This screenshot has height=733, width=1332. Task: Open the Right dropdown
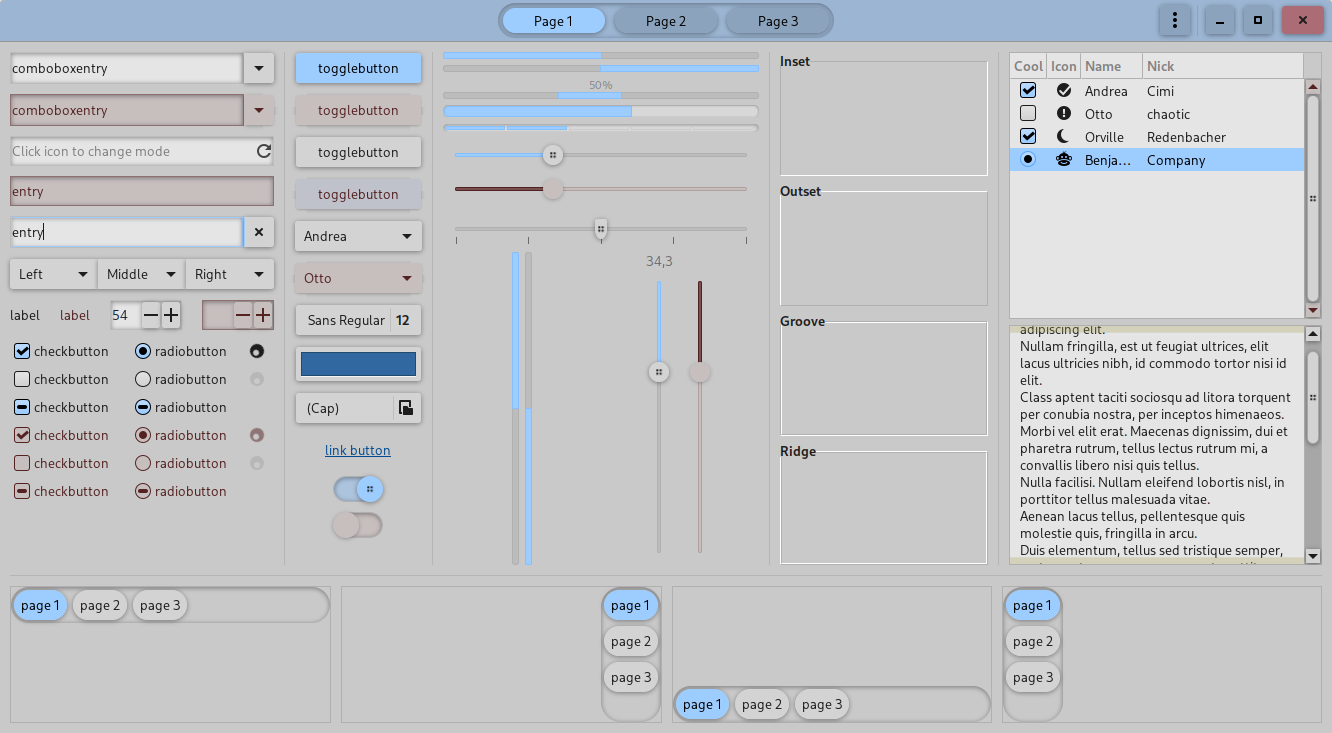click(x=229, y=274)
